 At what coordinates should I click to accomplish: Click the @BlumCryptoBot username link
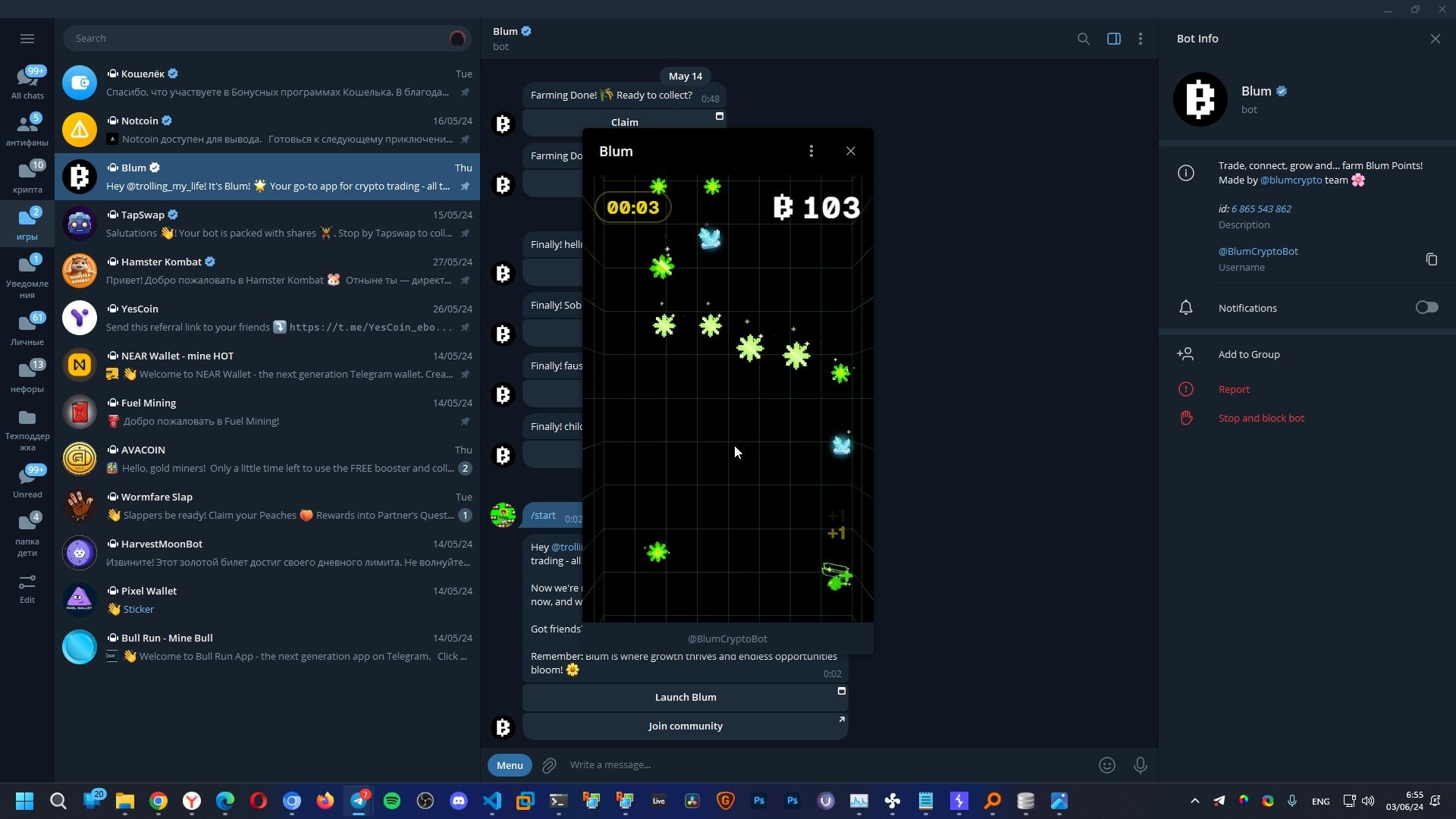point(1258,252)
